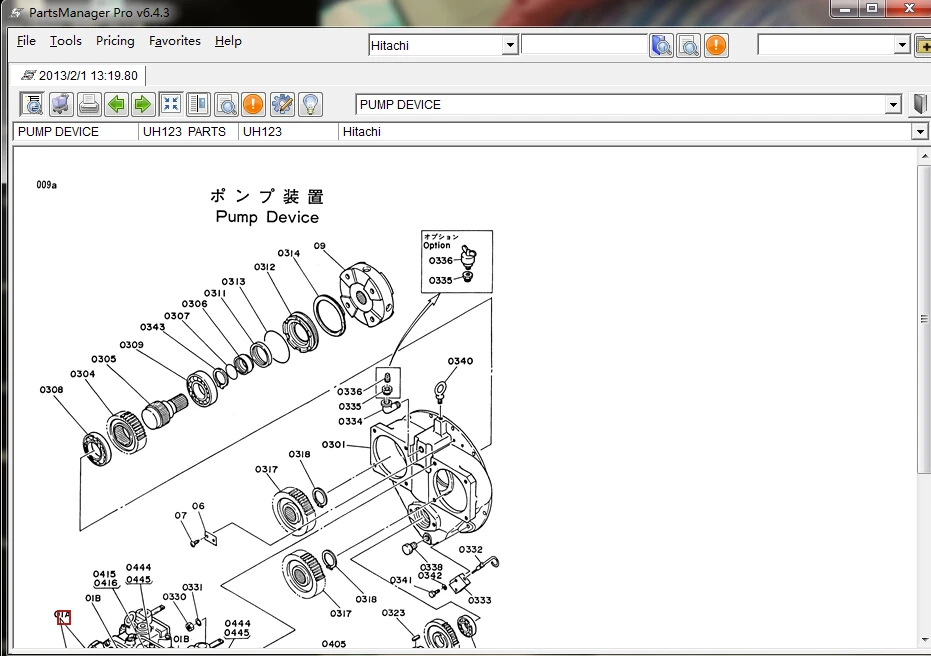The height and width of the screenshot is (656, 931).
Task: Toggle the fit-to-window arrows button
Action: point(171,104)
